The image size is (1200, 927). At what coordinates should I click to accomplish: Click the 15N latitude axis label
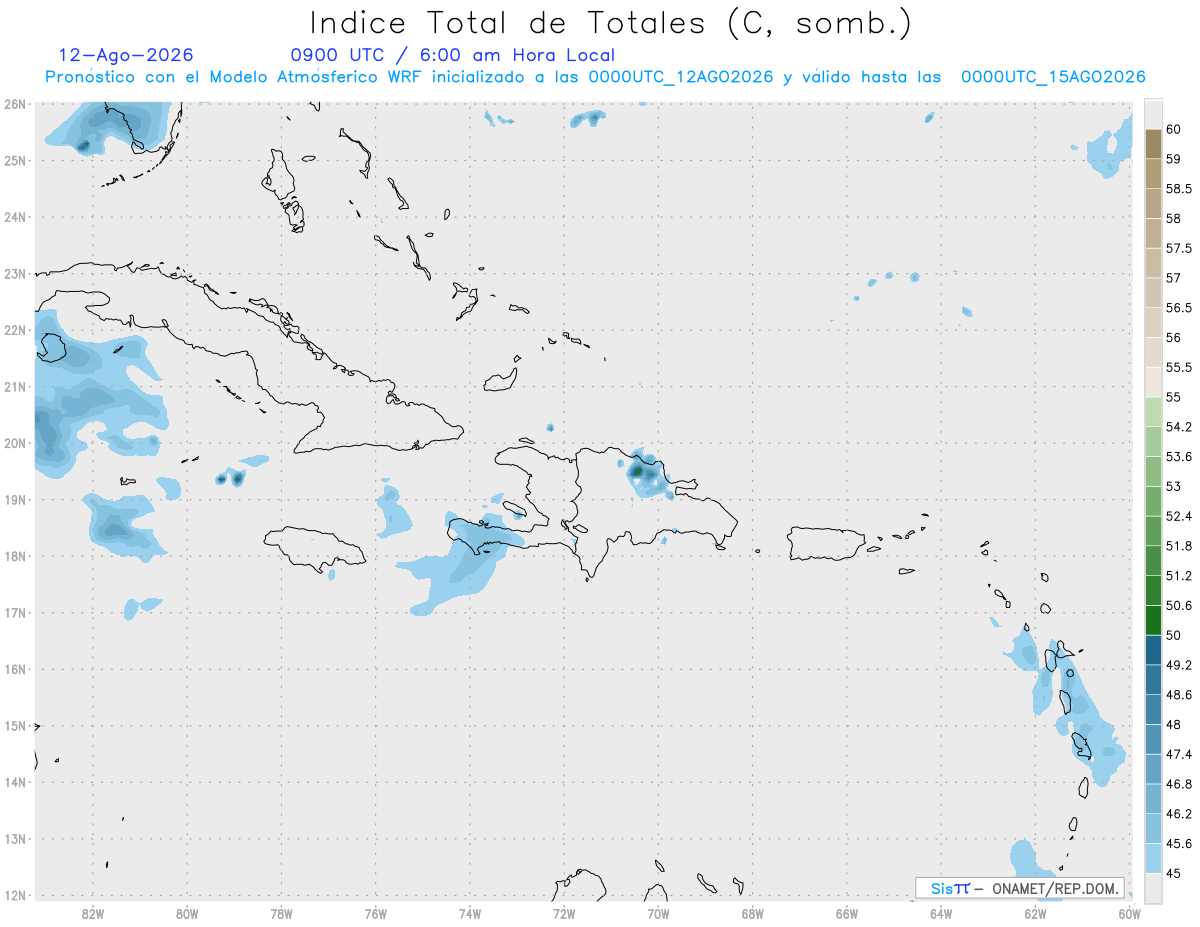click(x=14, y=726)
